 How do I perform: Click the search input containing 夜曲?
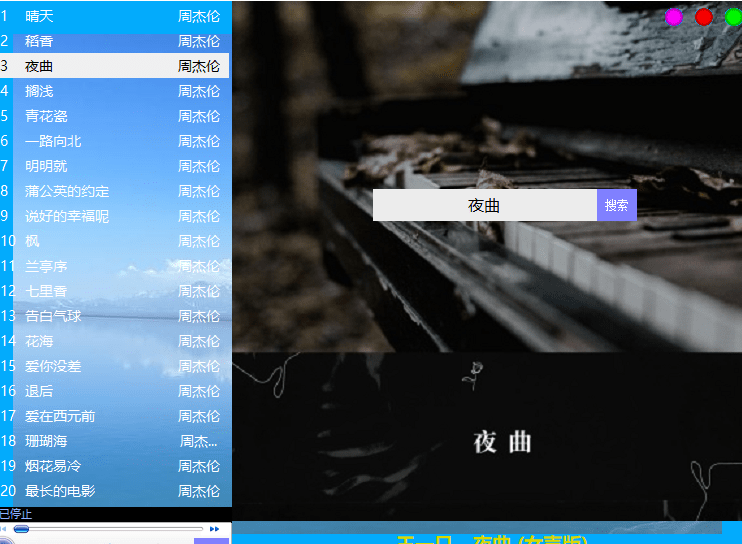click(x=484, y=205)
